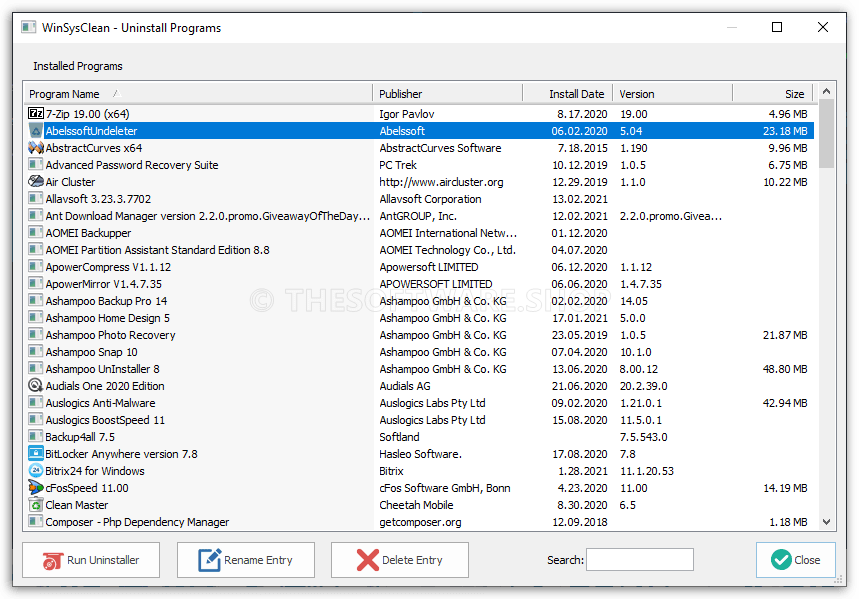Click the vertical scrollbar thumb
Image resolution: width=859 pixels, height=599 pixels.
(x=827, y=134)
